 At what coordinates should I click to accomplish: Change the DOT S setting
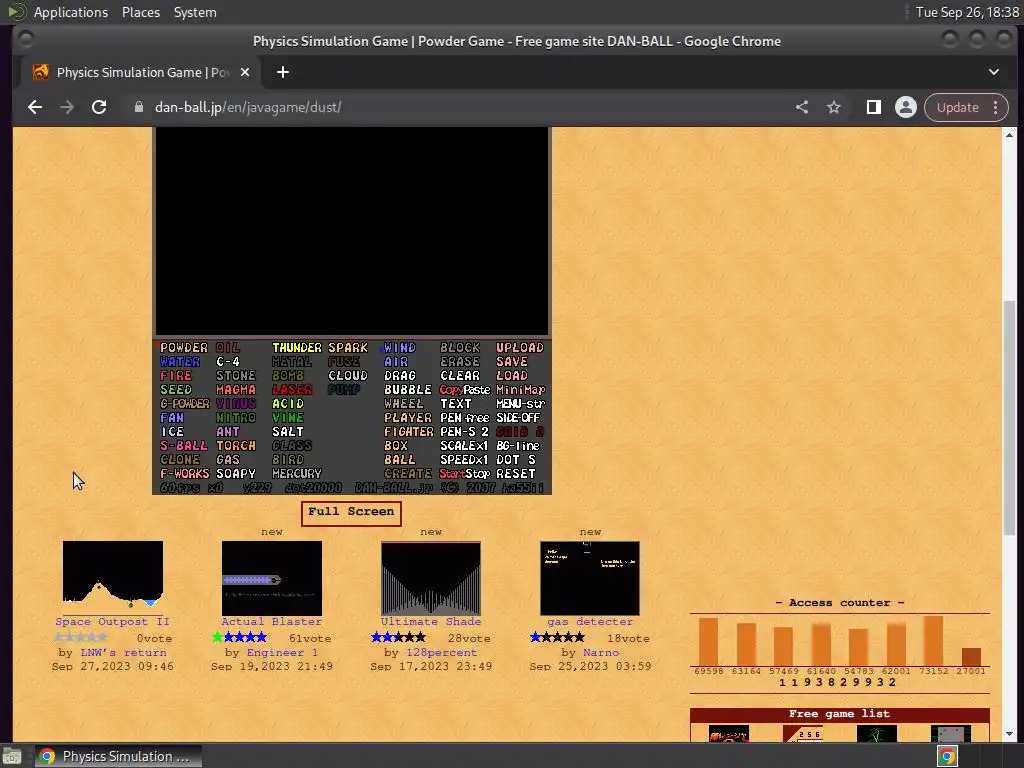pyautogui.click(x=516, y=460)
